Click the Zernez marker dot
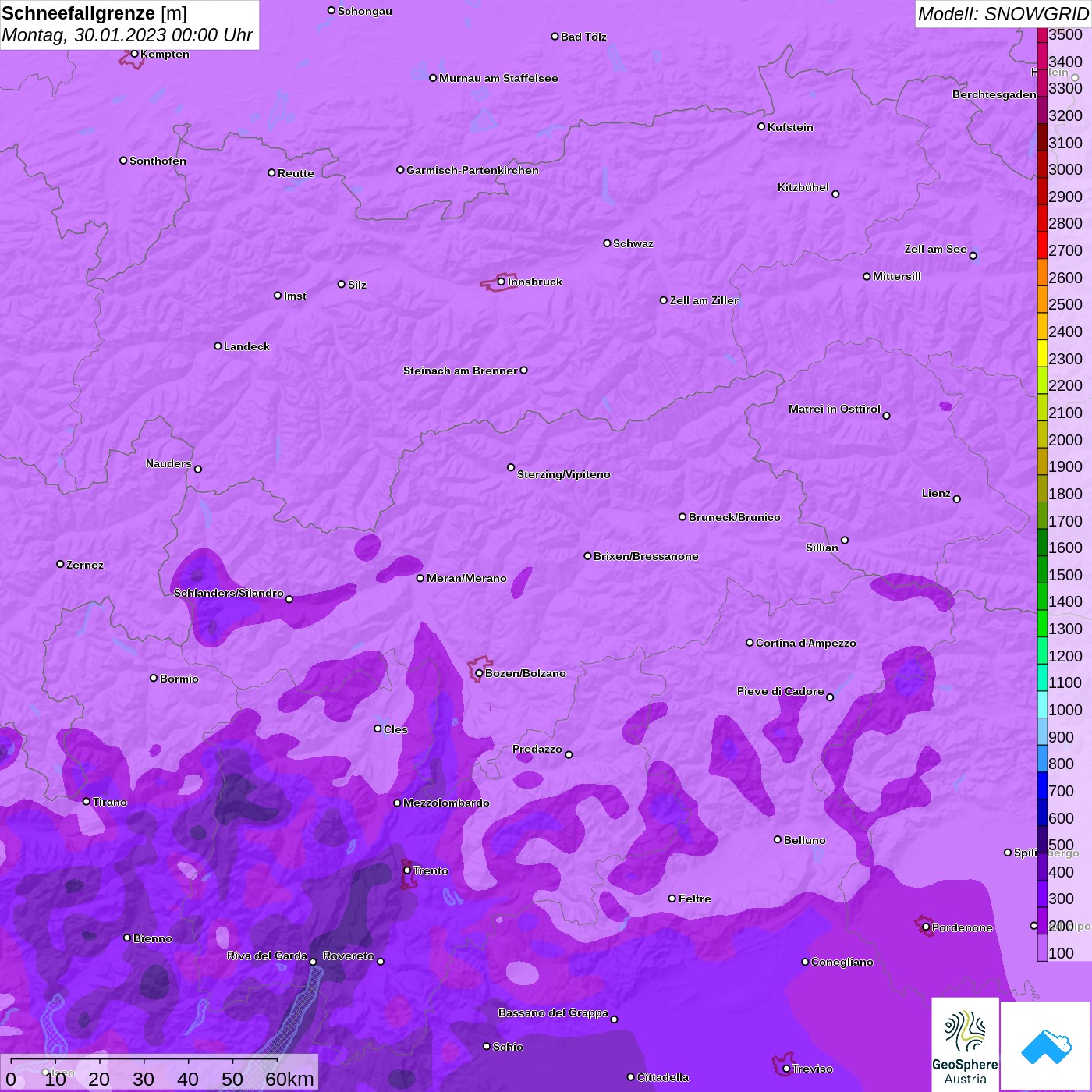This screenshot has width=1092, height=1092. click(x=60, y=564)
